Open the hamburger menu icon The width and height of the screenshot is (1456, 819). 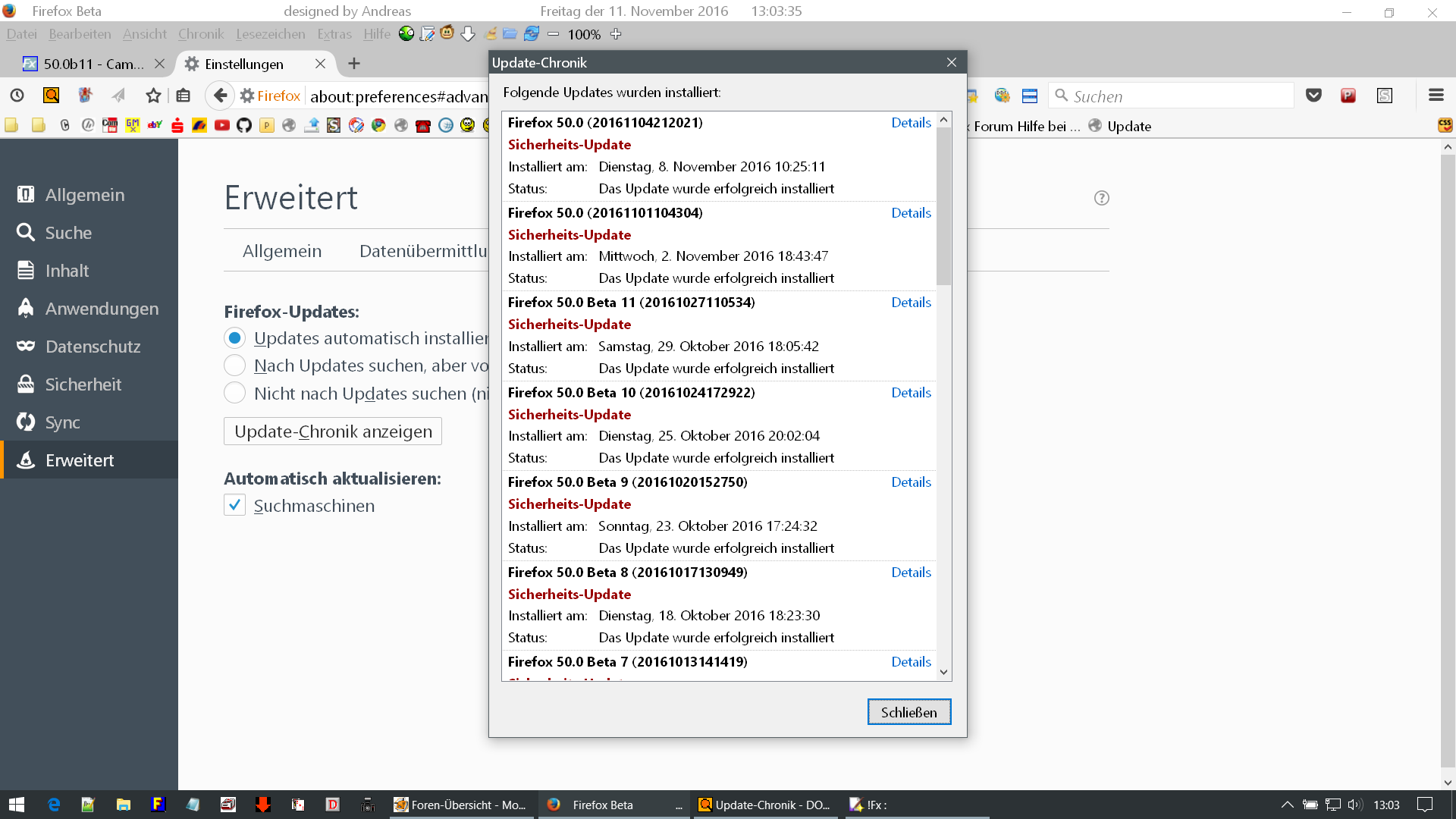tap(1436, 96)
